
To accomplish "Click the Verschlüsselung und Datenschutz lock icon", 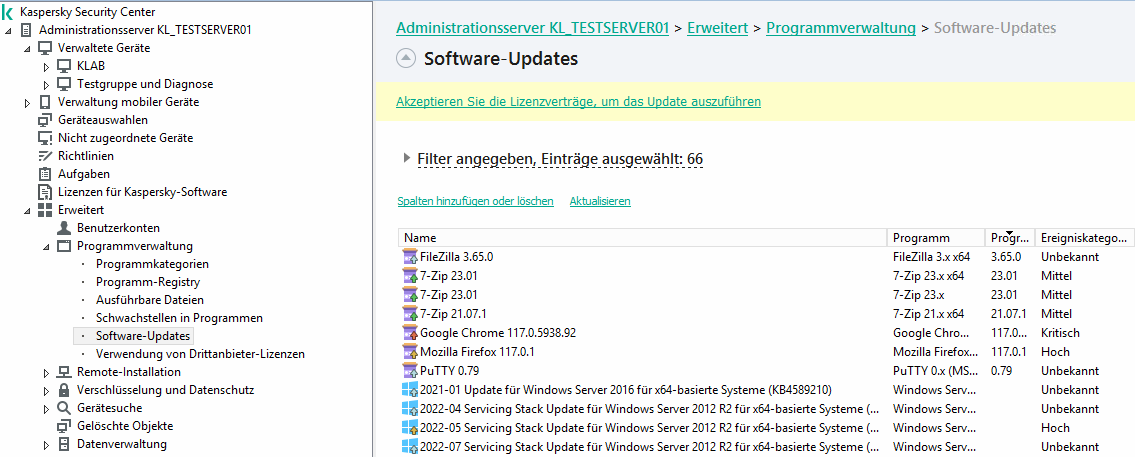I will click(64, 390).
